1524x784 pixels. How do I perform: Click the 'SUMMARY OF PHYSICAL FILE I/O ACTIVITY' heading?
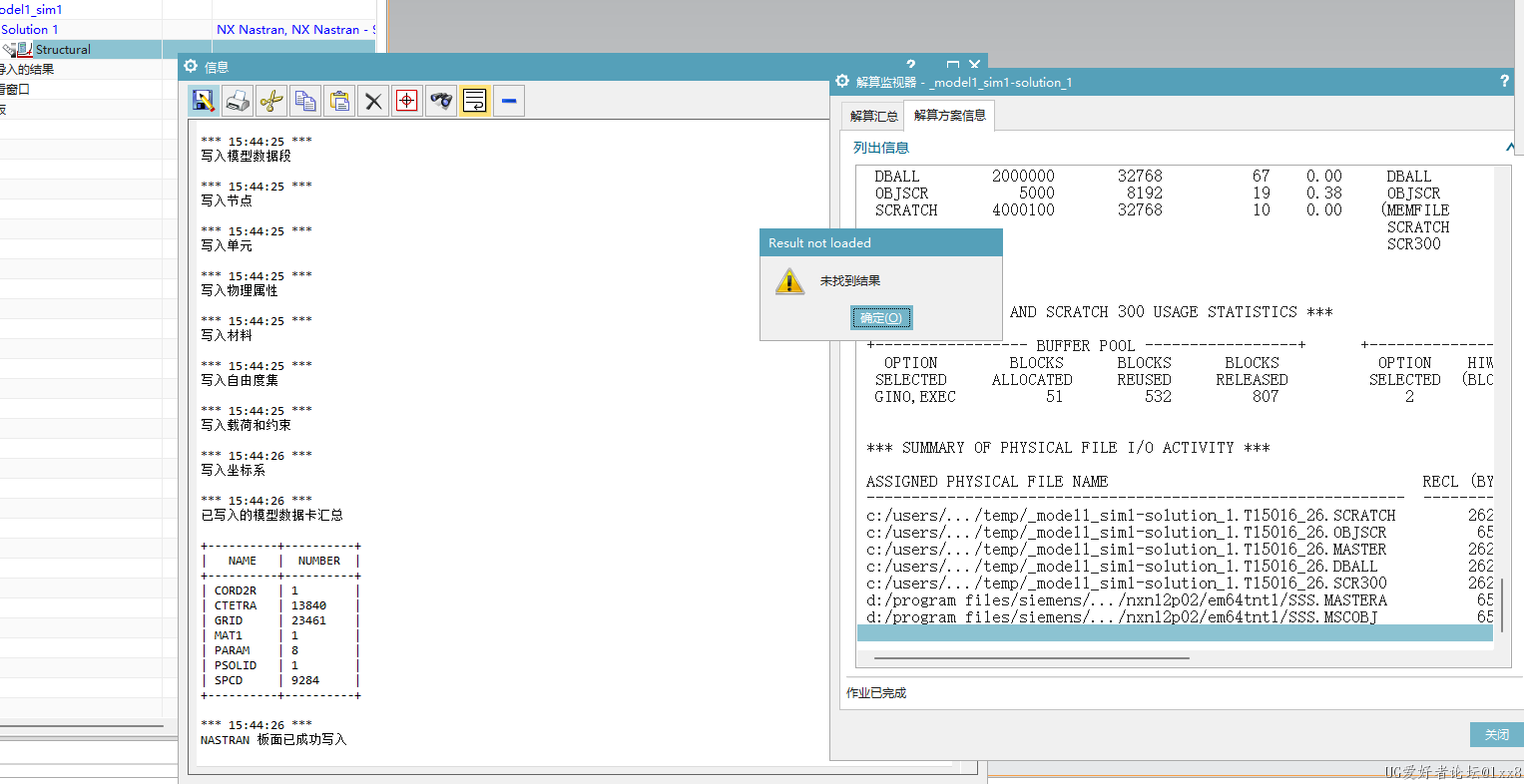(x=1068, y=448)
